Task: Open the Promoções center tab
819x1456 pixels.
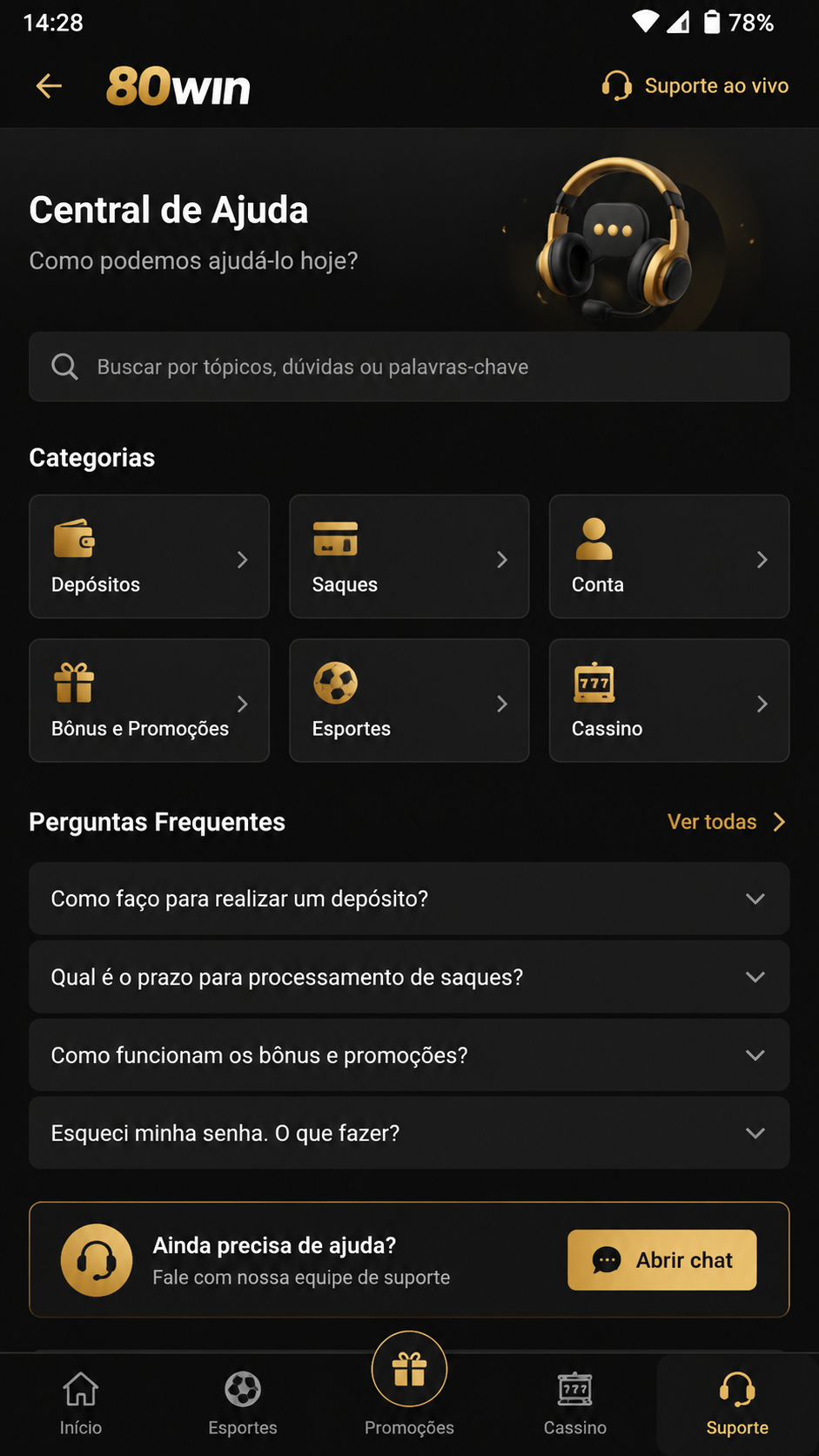Action: [x=409, y=1386]
